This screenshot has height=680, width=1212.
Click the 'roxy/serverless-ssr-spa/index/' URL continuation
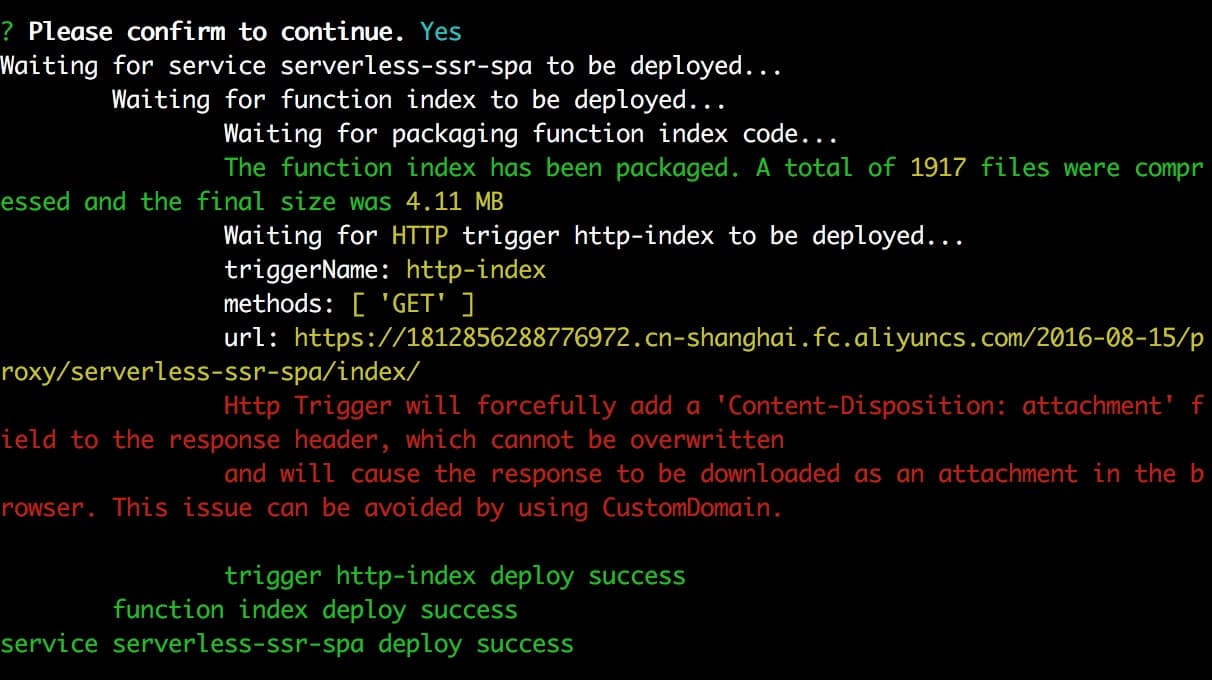coord(210,371)
